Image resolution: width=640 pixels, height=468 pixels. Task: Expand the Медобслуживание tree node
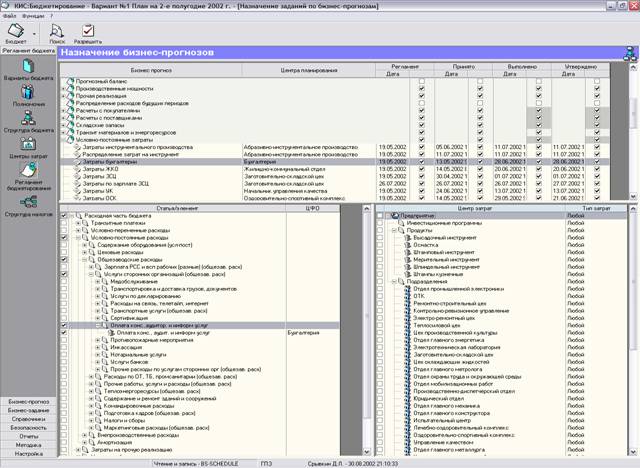pyautogui.click(x=98, y=282)
